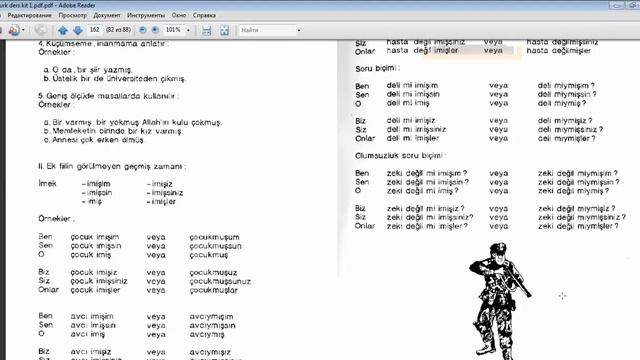This screenshot has height=360, width=640.
Task: Open the collaborate icon's dropdown arrow
Action: point(23,30)
